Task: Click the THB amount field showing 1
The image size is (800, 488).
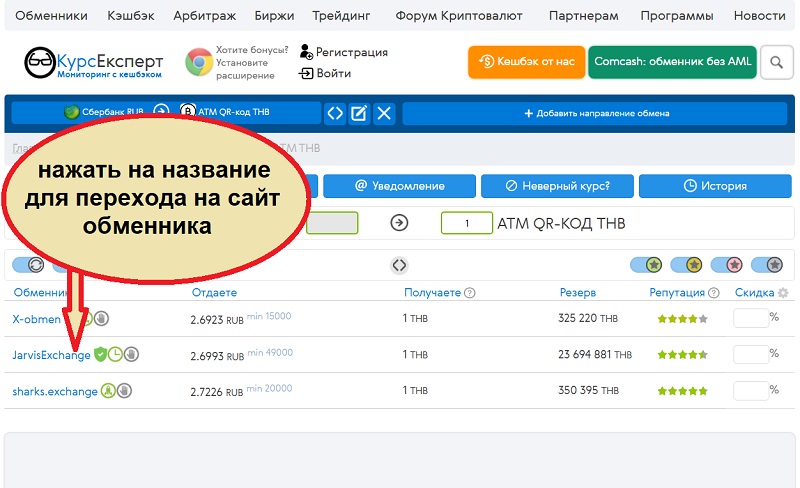Action: point(467,223)
